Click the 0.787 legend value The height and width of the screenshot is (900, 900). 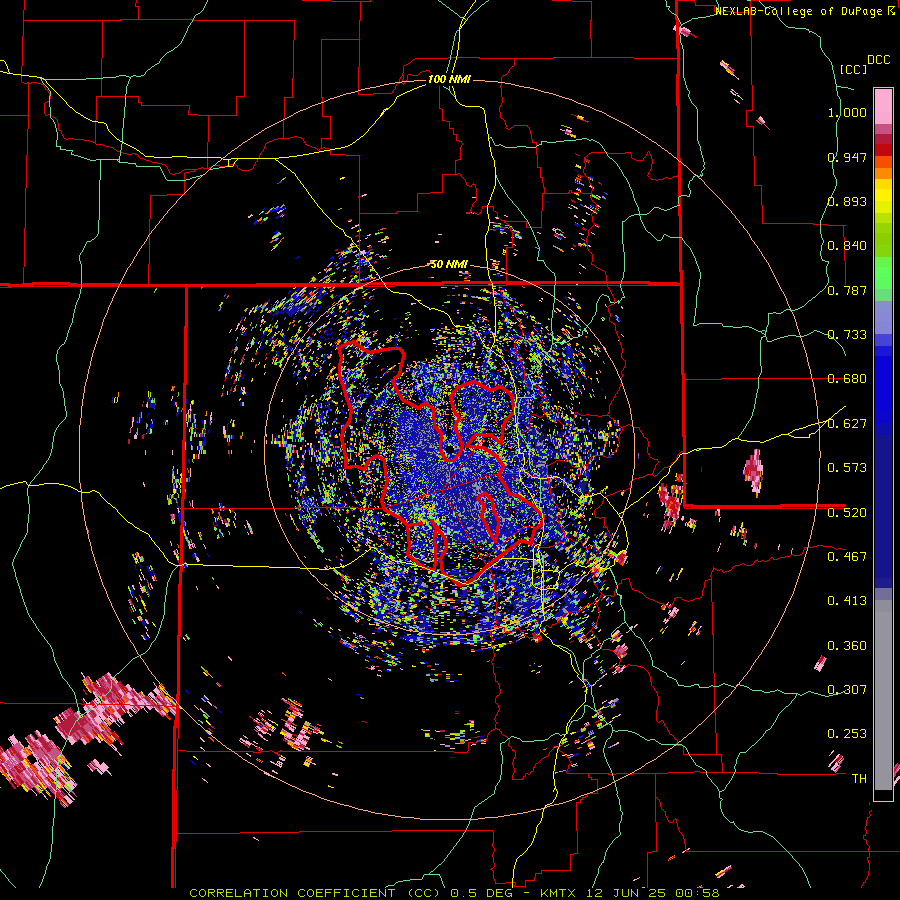pyautogui.click(x=847, y=290)
